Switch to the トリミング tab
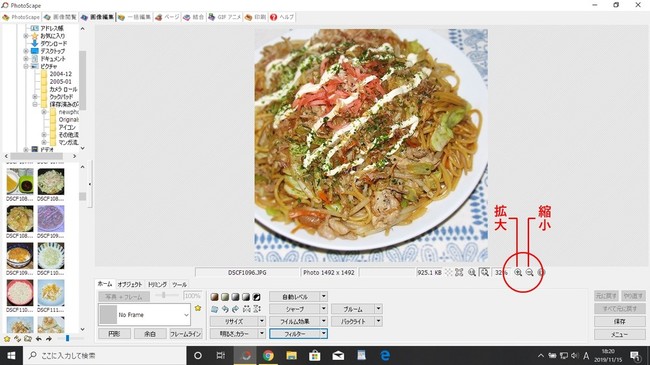This screenshot has width=650, height=365. pos(158,285)
